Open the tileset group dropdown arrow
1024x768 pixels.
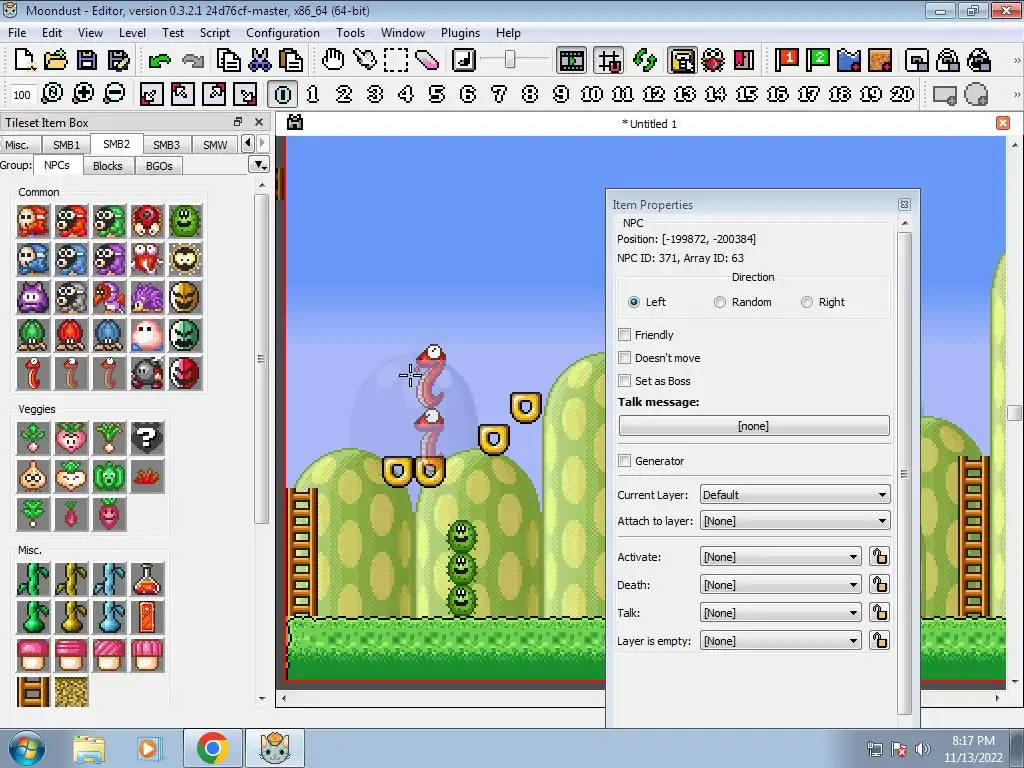[x=259, y=165]
